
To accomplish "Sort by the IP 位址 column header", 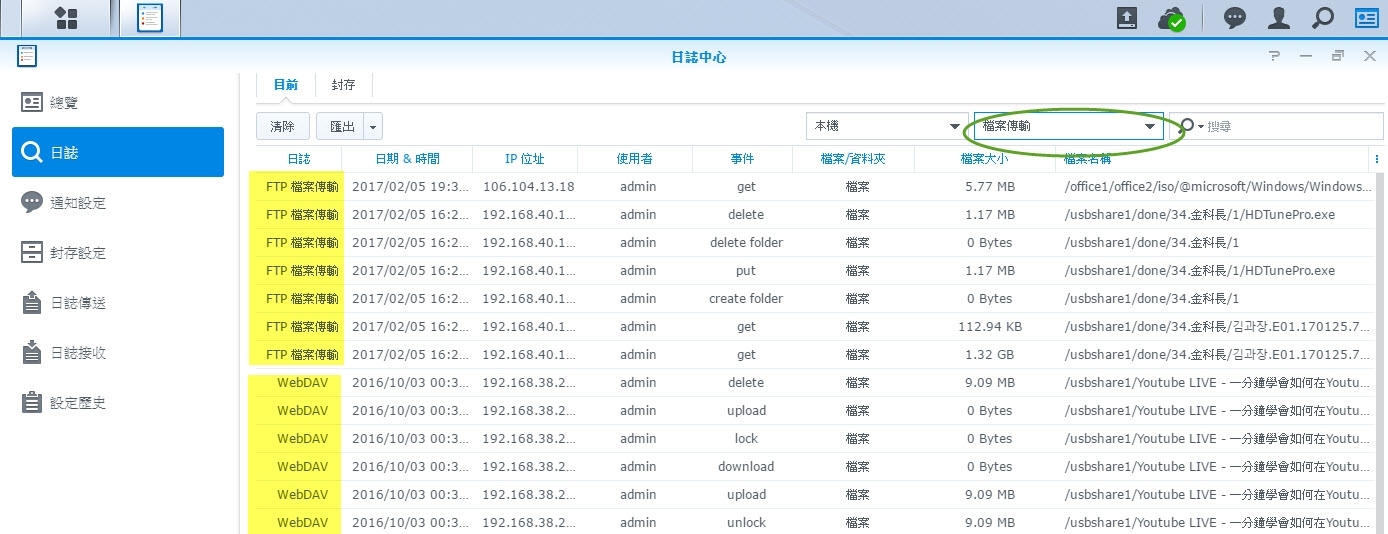I will [x=525, y=159].
